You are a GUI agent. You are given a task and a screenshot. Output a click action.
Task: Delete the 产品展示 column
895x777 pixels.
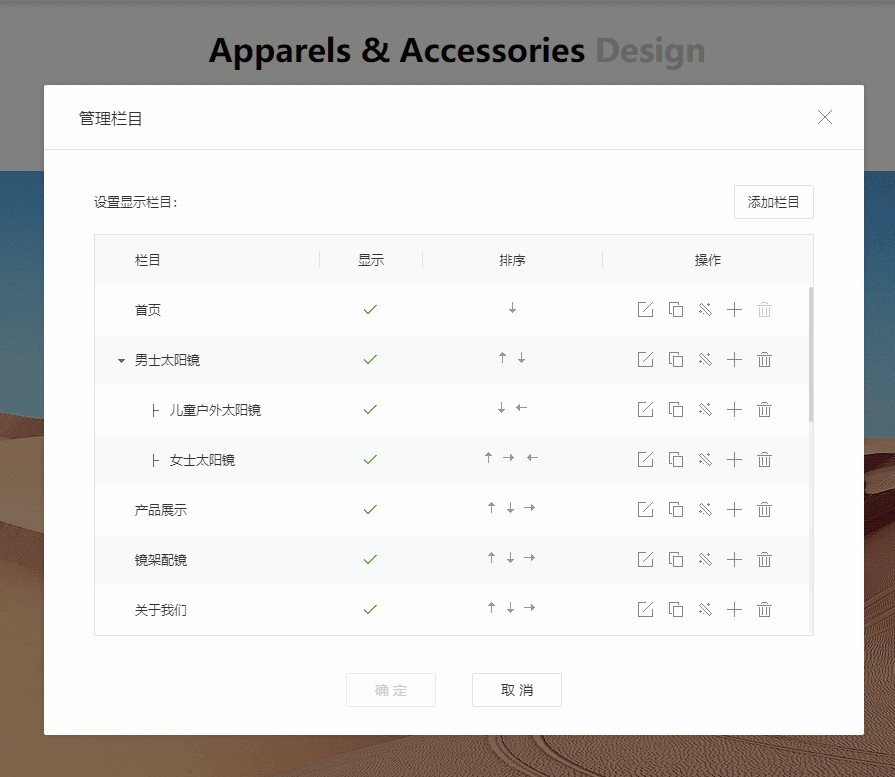[x=764, y=509]
